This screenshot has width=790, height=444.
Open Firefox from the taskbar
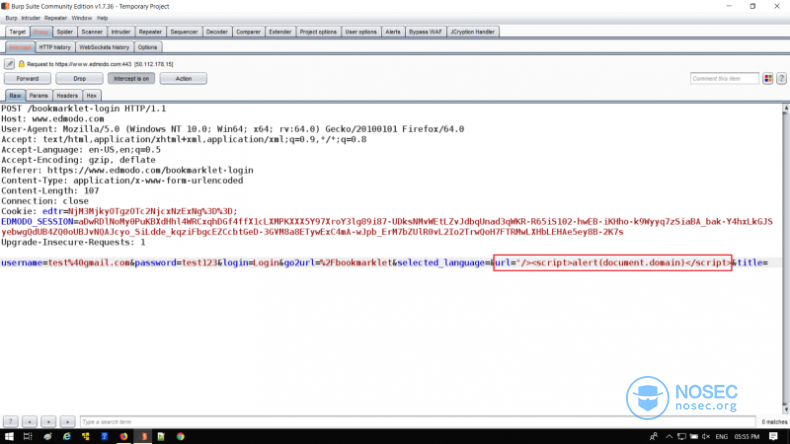click(x=123, y=436)
